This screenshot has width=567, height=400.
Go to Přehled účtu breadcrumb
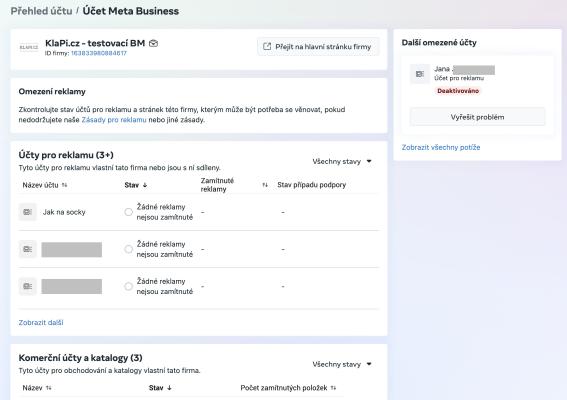[41, 11]
